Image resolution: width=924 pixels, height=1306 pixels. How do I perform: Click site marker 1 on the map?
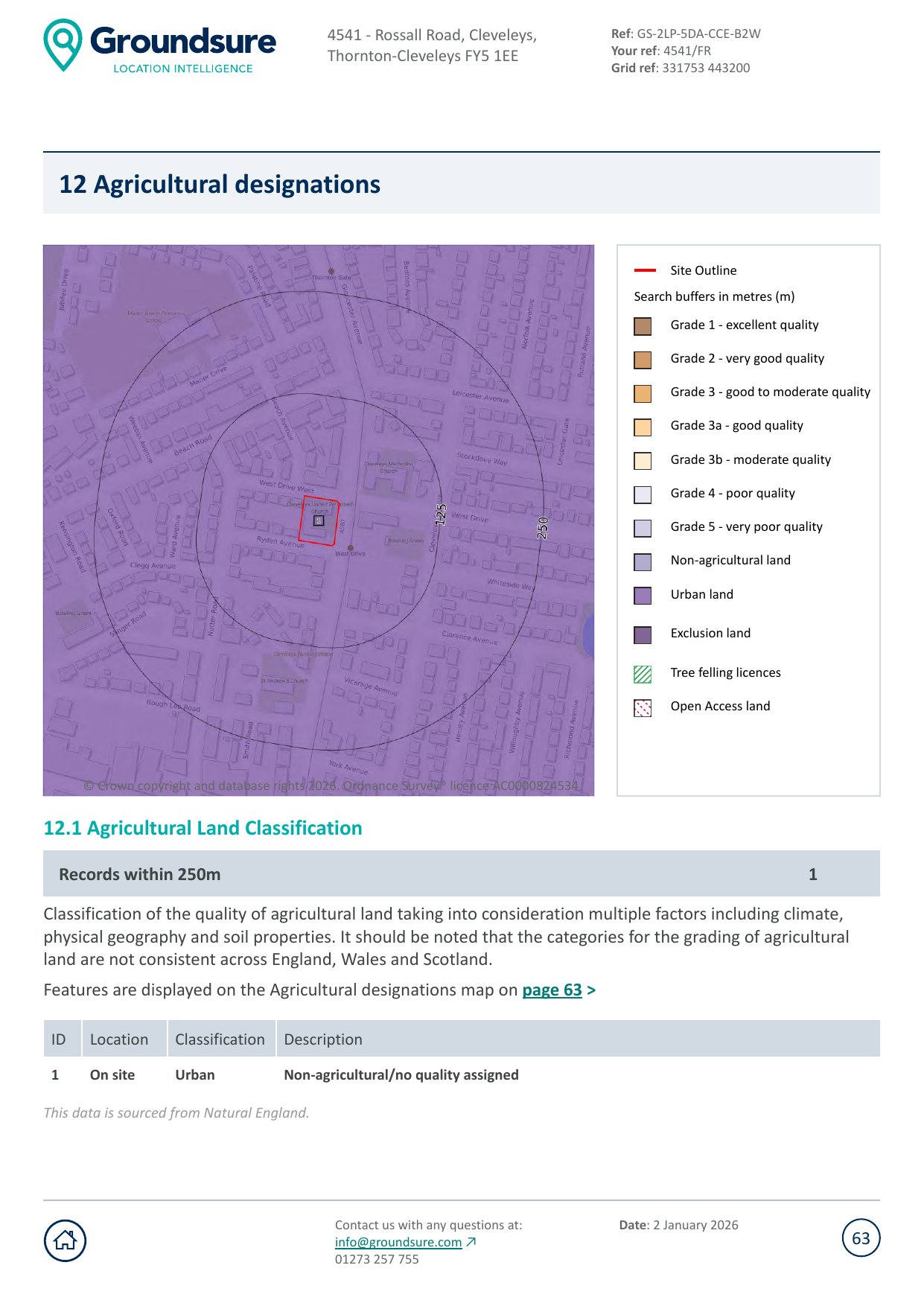point(319,521)
